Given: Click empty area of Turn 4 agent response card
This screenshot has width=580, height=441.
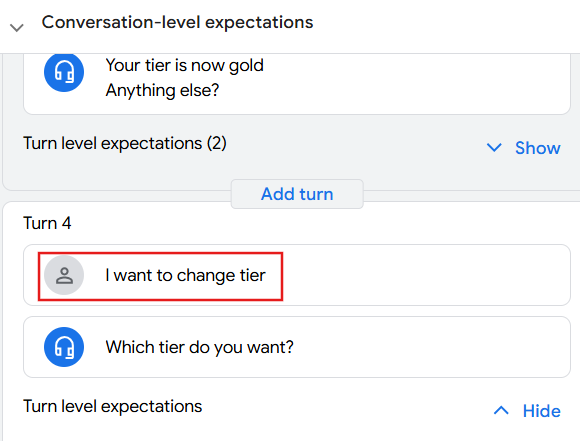Looking at the screenshot, I should click(x=431, y=347).
